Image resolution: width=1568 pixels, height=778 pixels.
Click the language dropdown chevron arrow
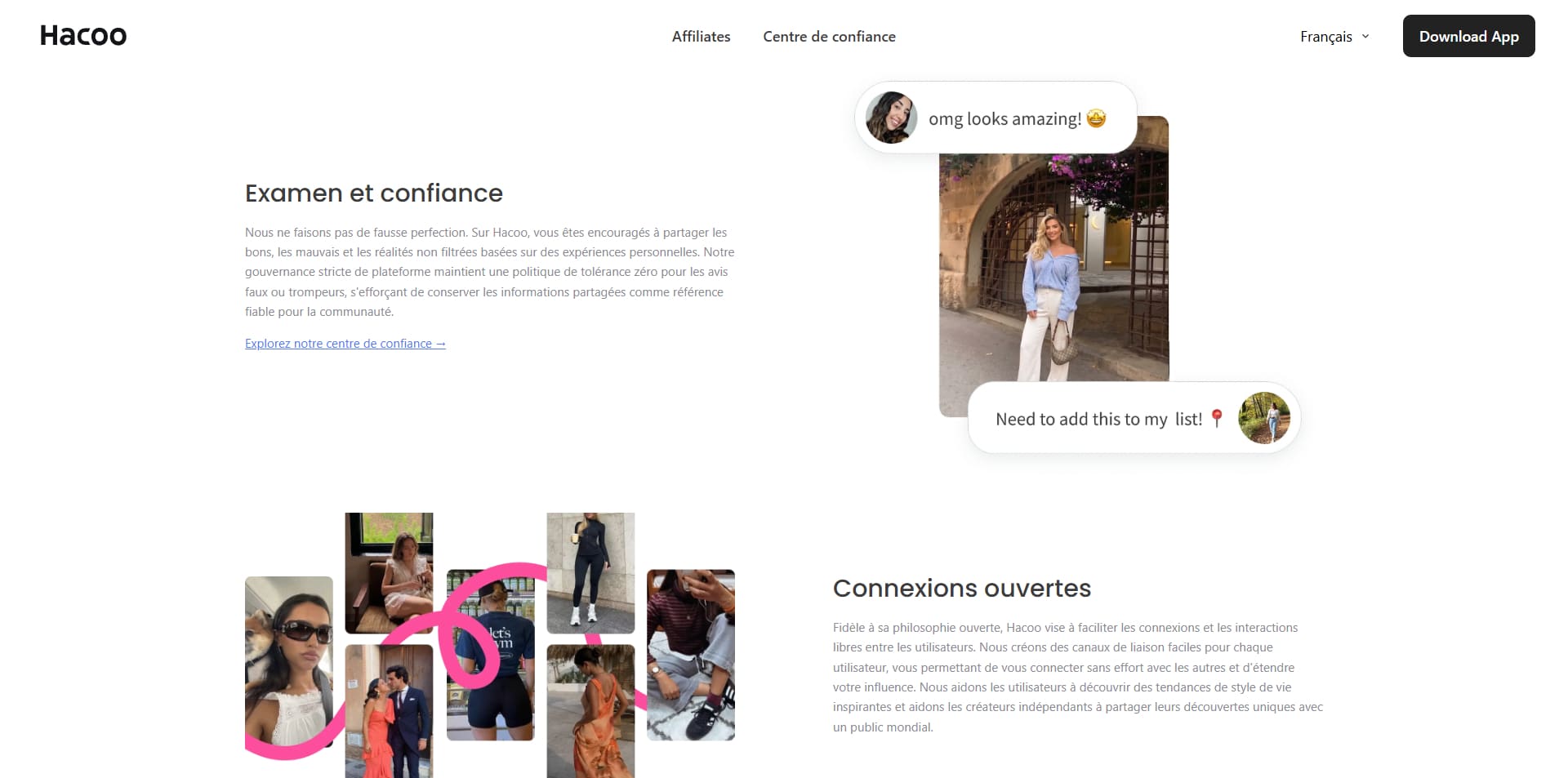[x=1365, y=36]
